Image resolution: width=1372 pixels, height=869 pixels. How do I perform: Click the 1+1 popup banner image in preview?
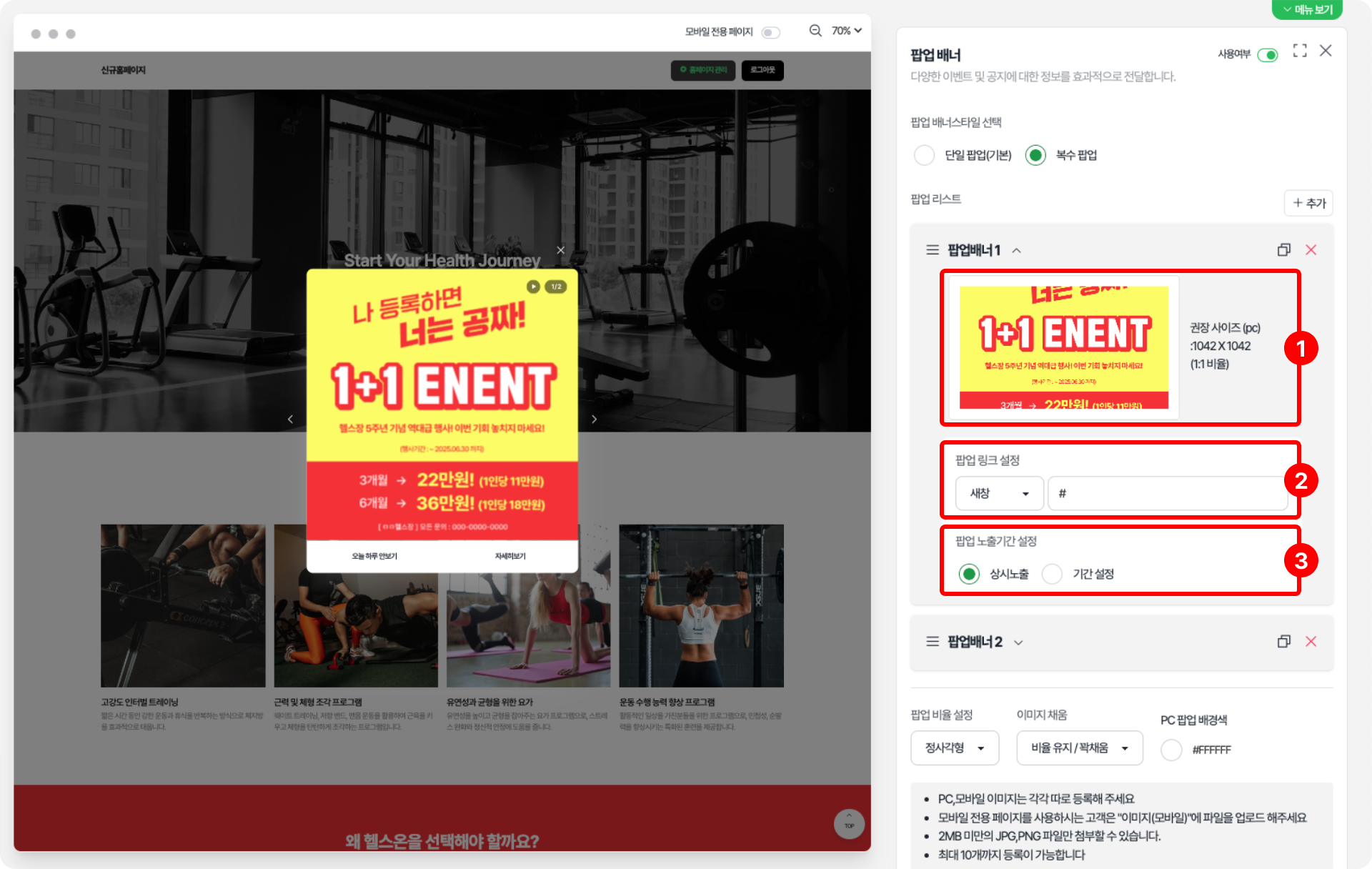442,404
